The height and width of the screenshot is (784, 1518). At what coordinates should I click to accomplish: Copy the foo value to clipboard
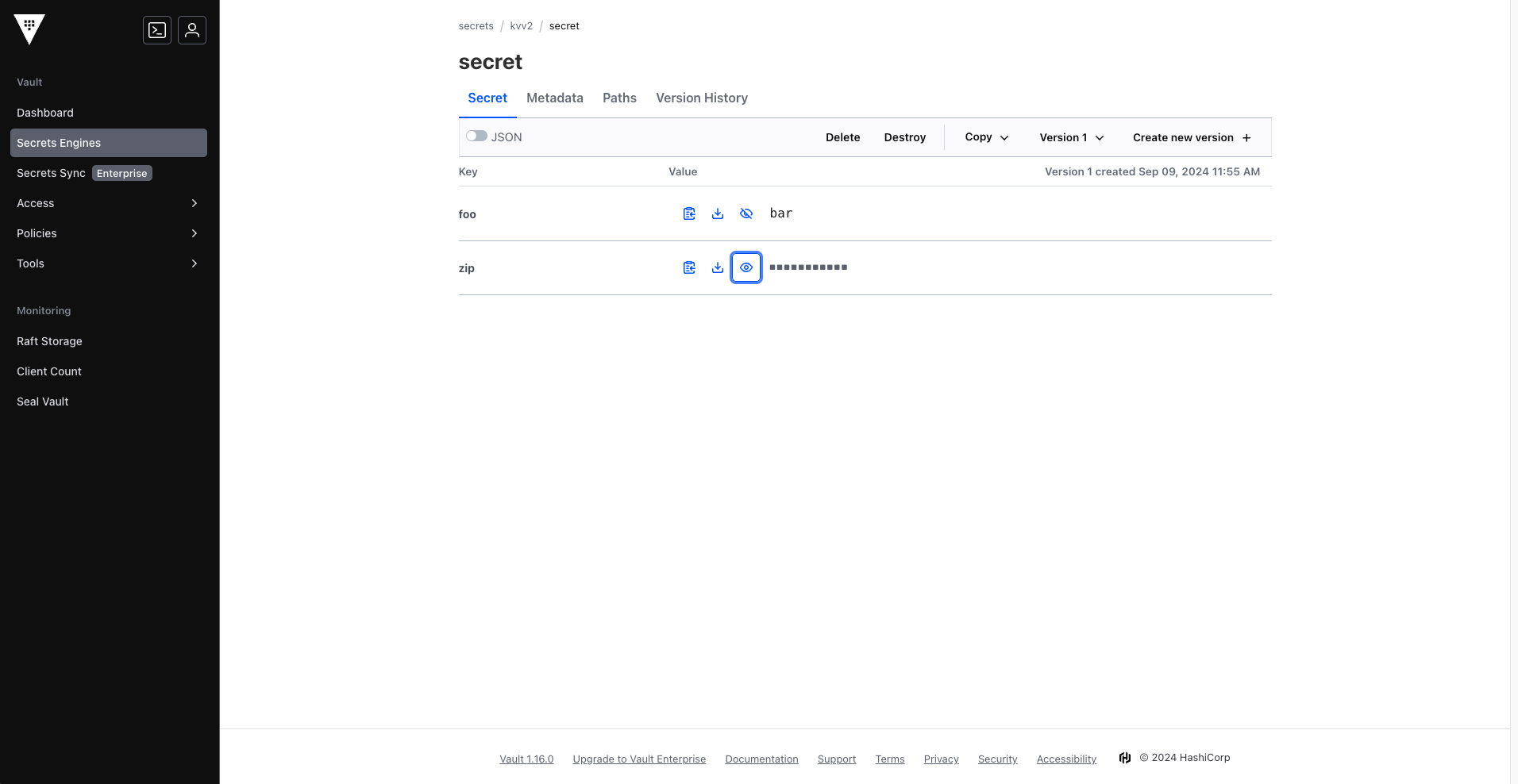pos(689,213)
